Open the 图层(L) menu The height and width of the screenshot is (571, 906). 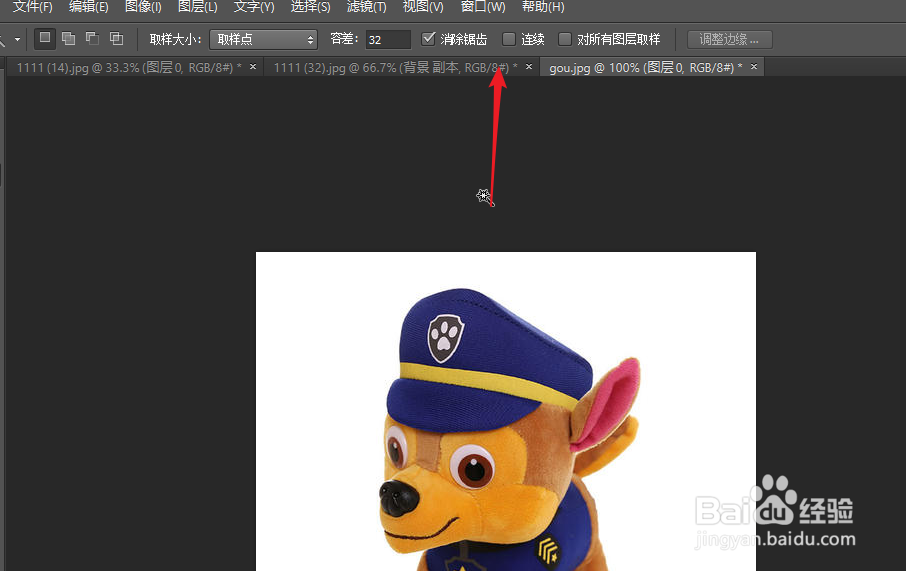(198, 7)
